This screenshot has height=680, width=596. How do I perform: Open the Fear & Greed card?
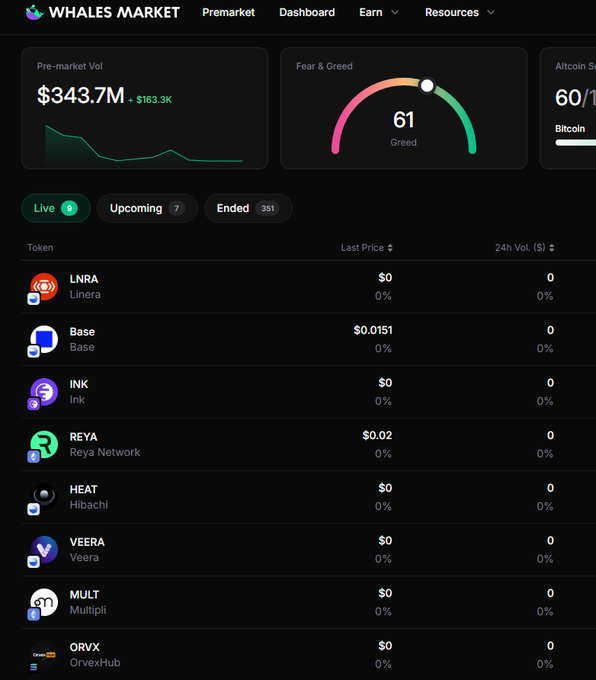pos(404,108)
